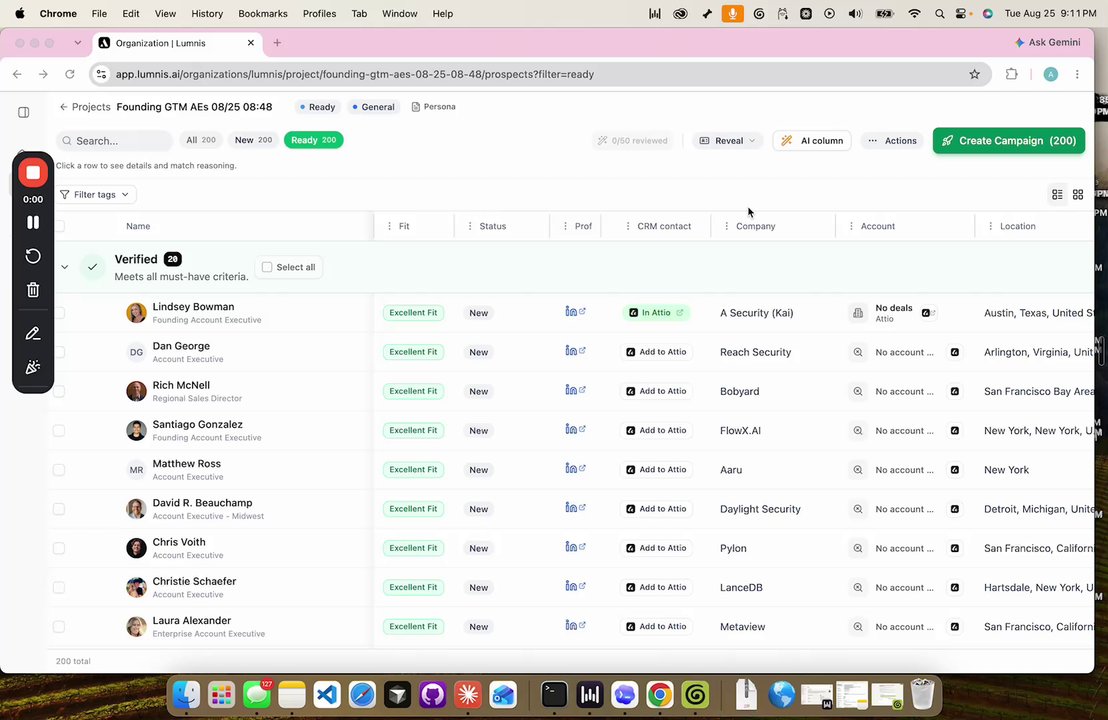
Task: Tick Christie Schaefer row checkbox
Action: point(59,587)
